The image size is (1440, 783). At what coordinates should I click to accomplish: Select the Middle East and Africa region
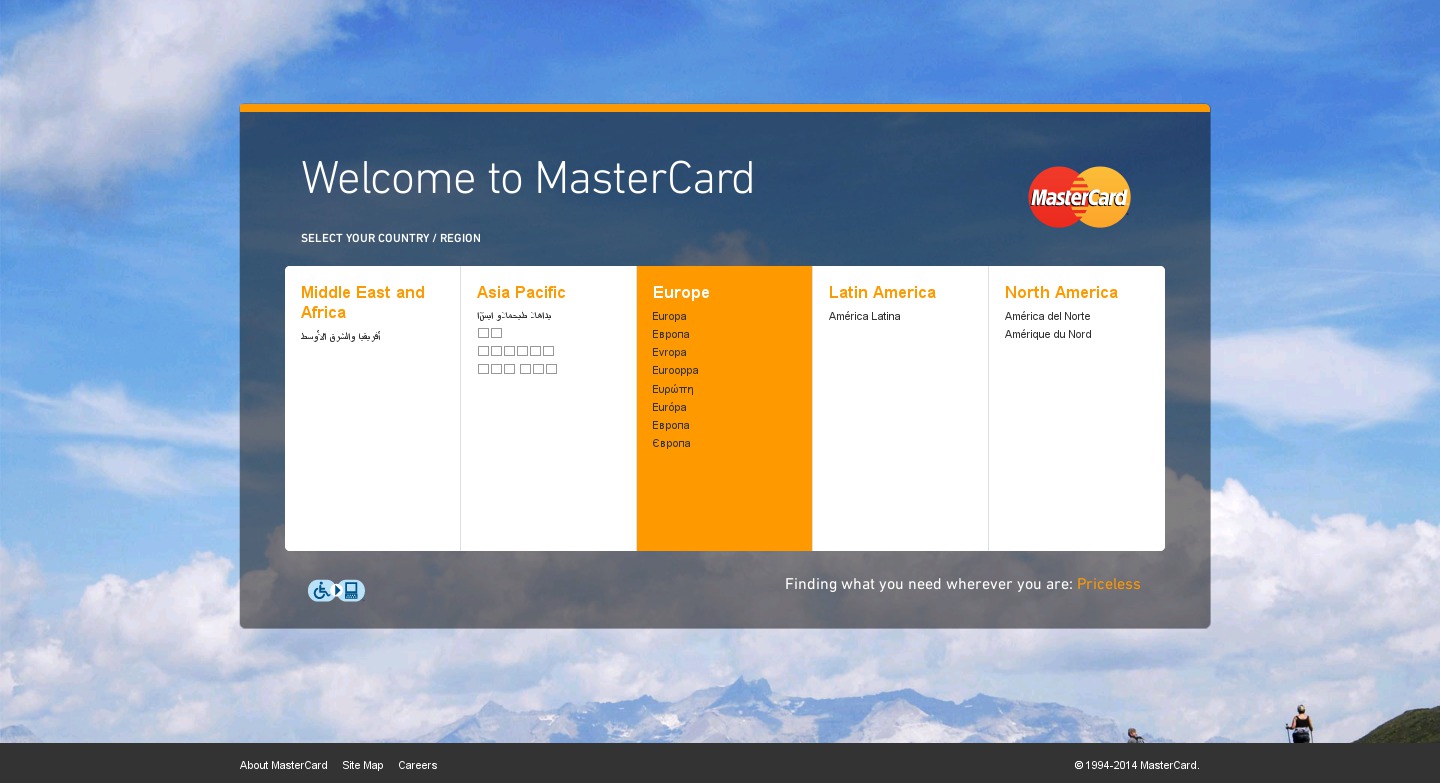[362, 302]
